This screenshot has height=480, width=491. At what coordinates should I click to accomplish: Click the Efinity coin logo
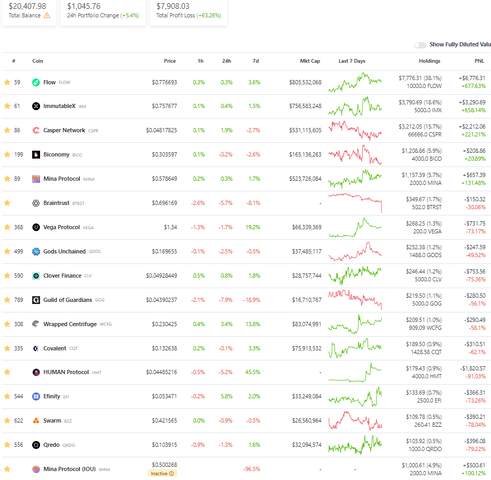tap(36, 396)
